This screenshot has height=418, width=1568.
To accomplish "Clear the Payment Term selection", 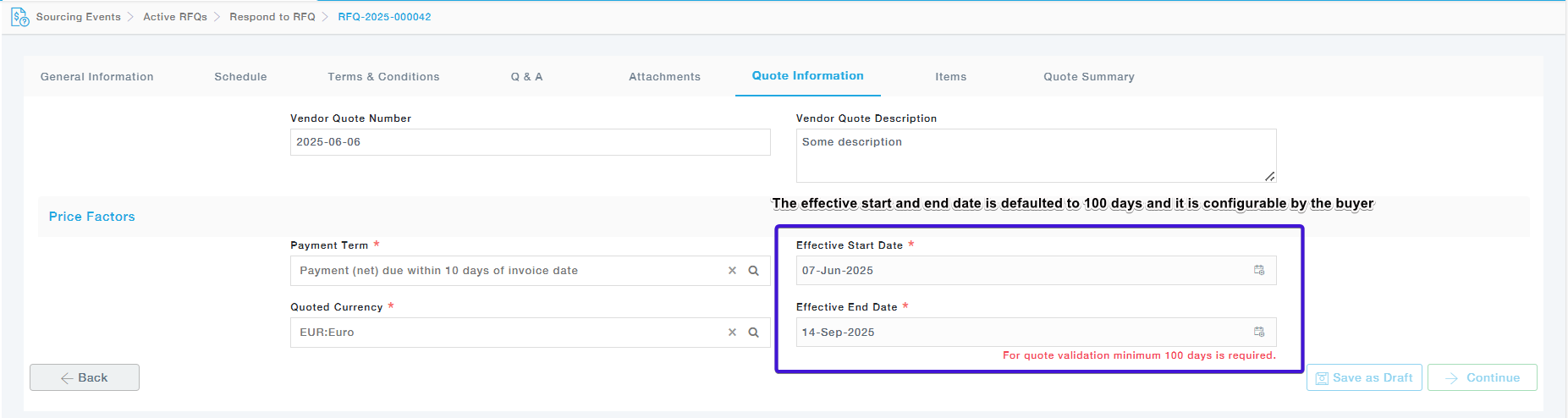I will tap(732, 271).
